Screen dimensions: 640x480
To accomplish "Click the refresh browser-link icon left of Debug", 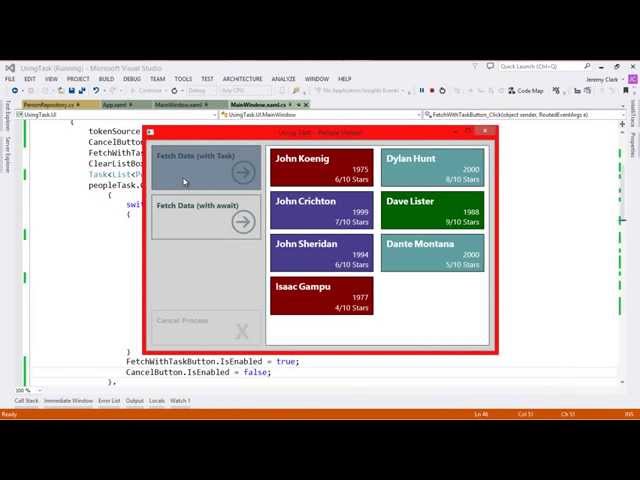I will point(174,91).
